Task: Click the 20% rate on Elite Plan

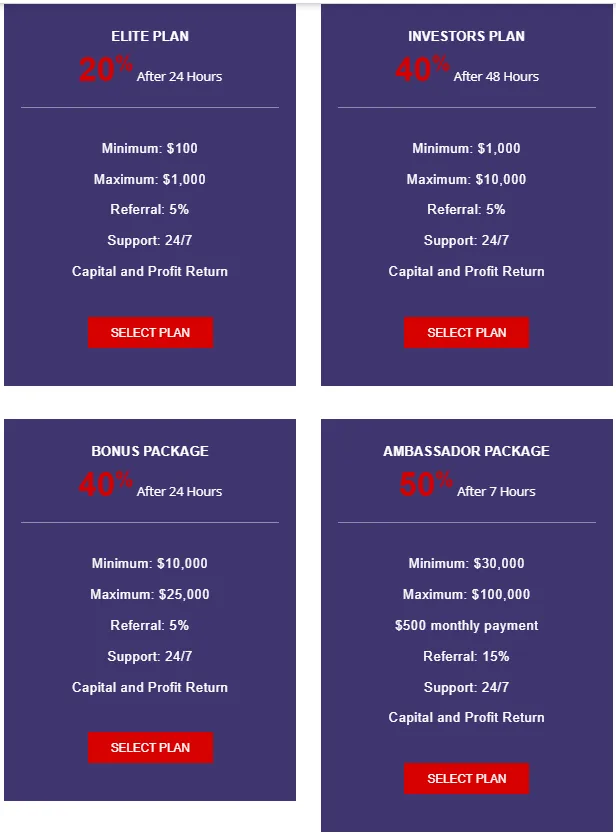Action: tap(105, 70)
